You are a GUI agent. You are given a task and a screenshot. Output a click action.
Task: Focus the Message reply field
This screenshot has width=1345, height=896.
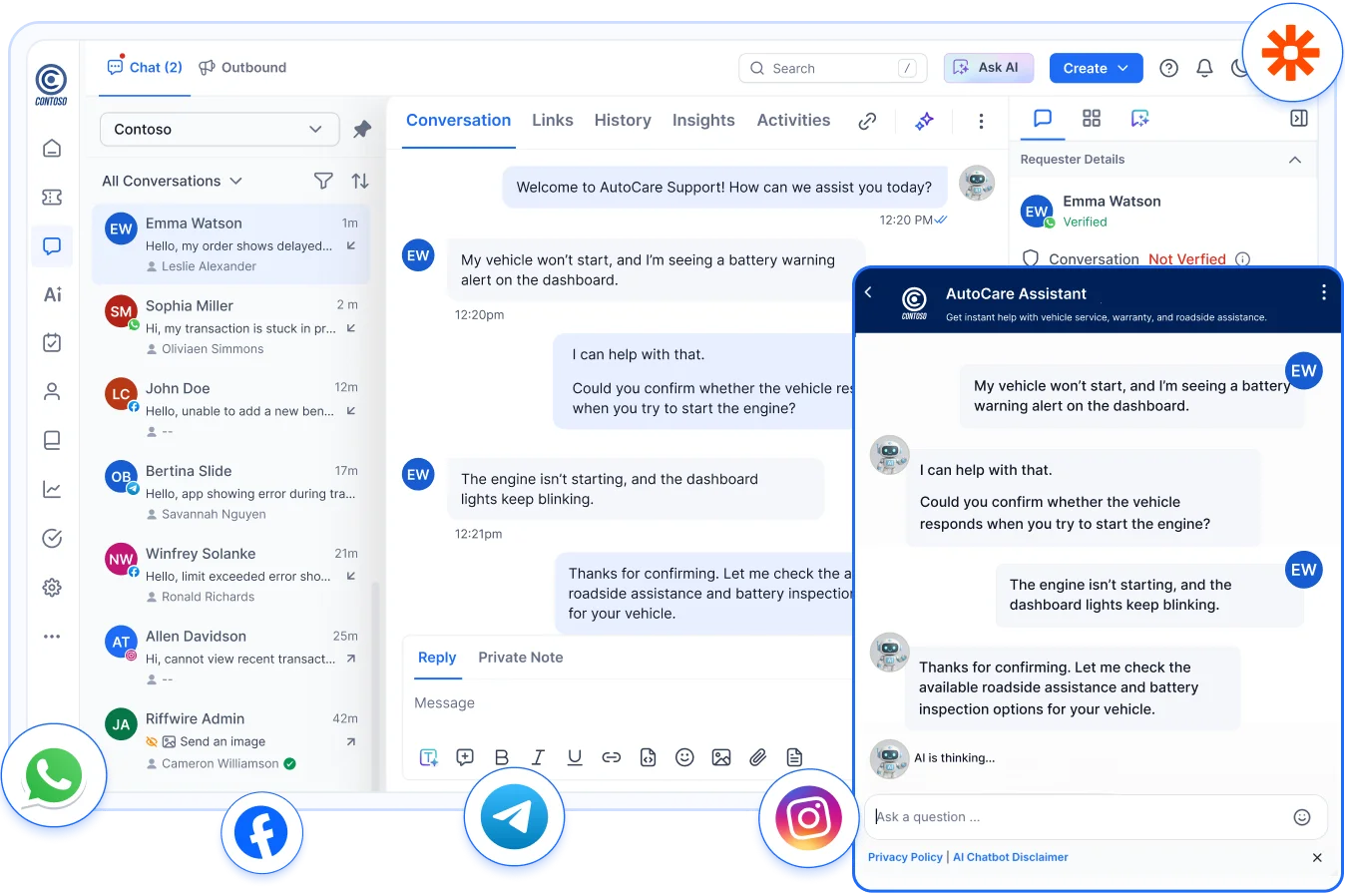coord(629,703)
